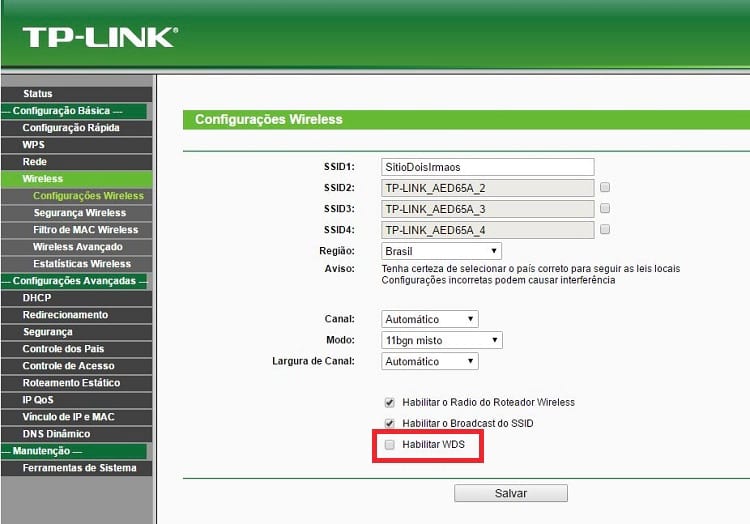Click the Configuração Básica section header
Screen dimensions: 750x524
click(x=75, y=111)
